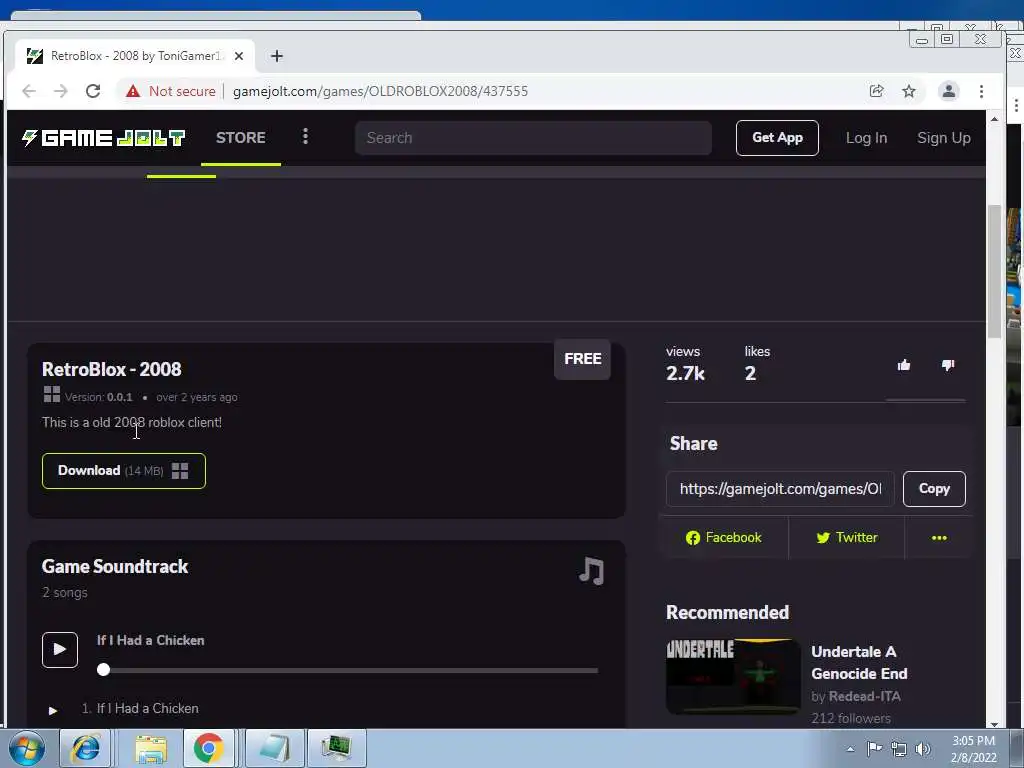Click the Download (14 MB) button

[124, 471]
